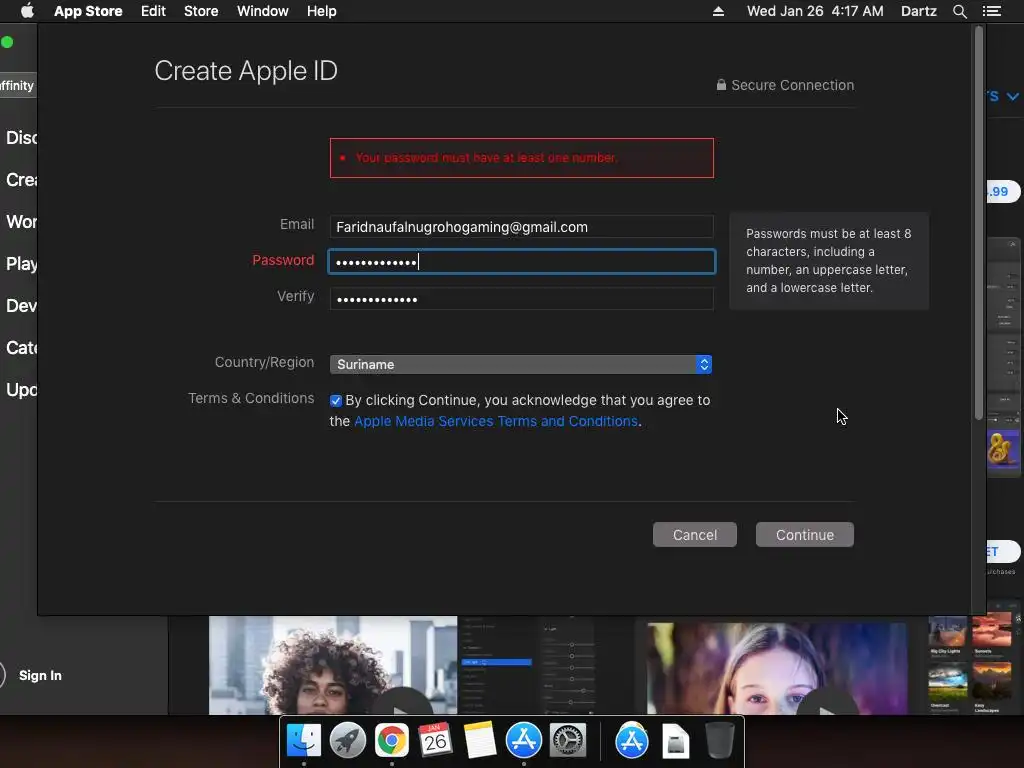
Task: Open the App Store menu
Action: coord(88,11)
